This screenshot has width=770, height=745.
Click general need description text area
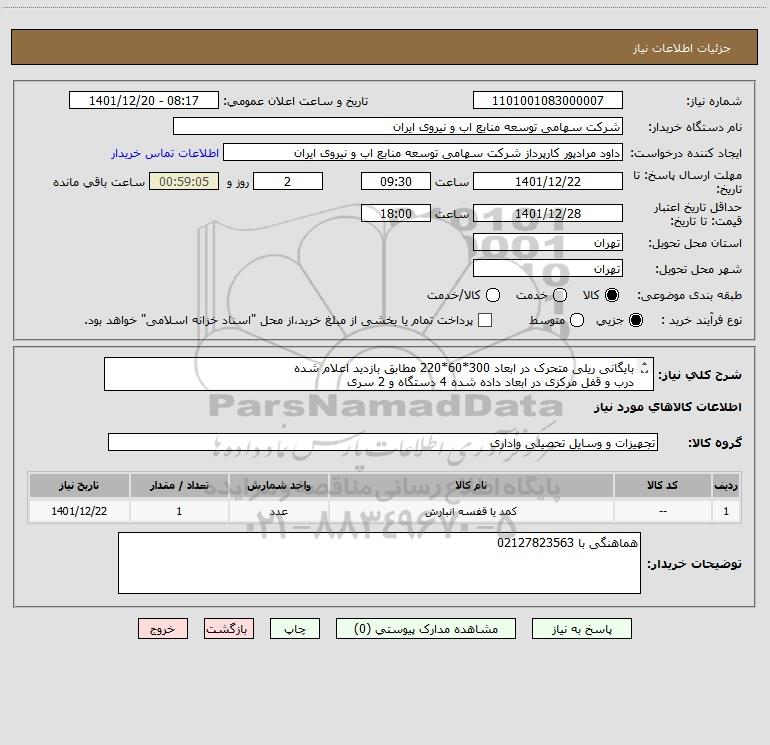[x=379, y=375]
